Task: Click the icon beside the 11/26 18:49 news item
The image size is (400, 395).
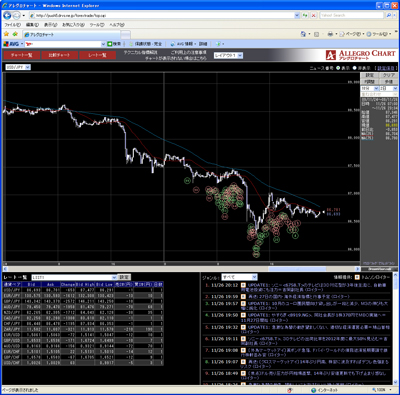Action: pyautogui.click(x=243, y=373)
